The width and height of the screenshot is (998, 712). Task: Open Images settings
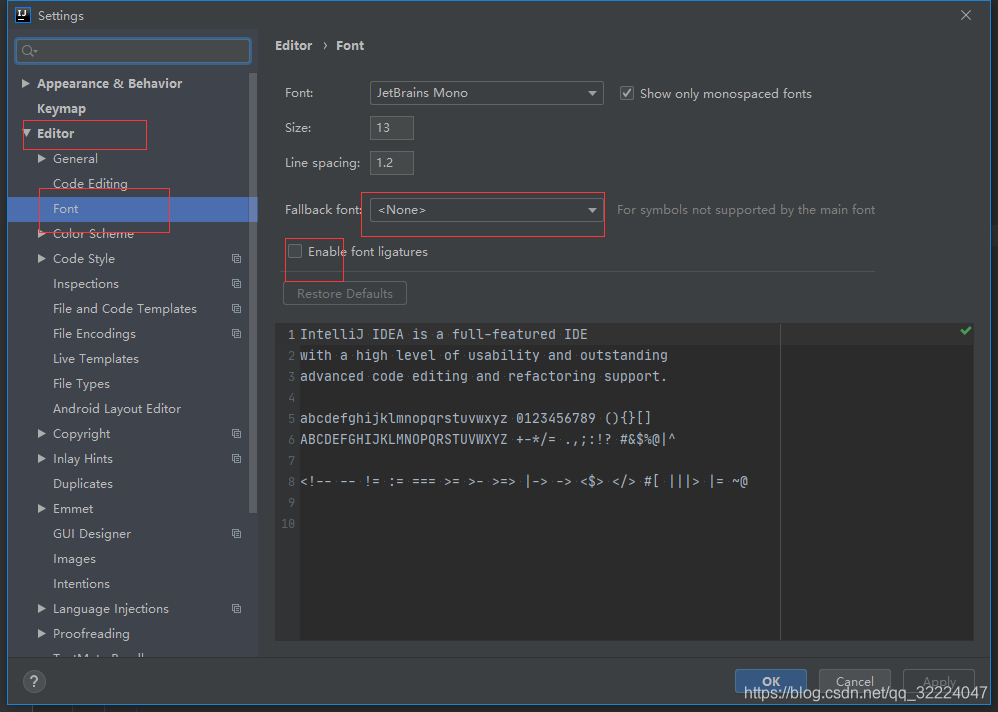click(74, 559)
